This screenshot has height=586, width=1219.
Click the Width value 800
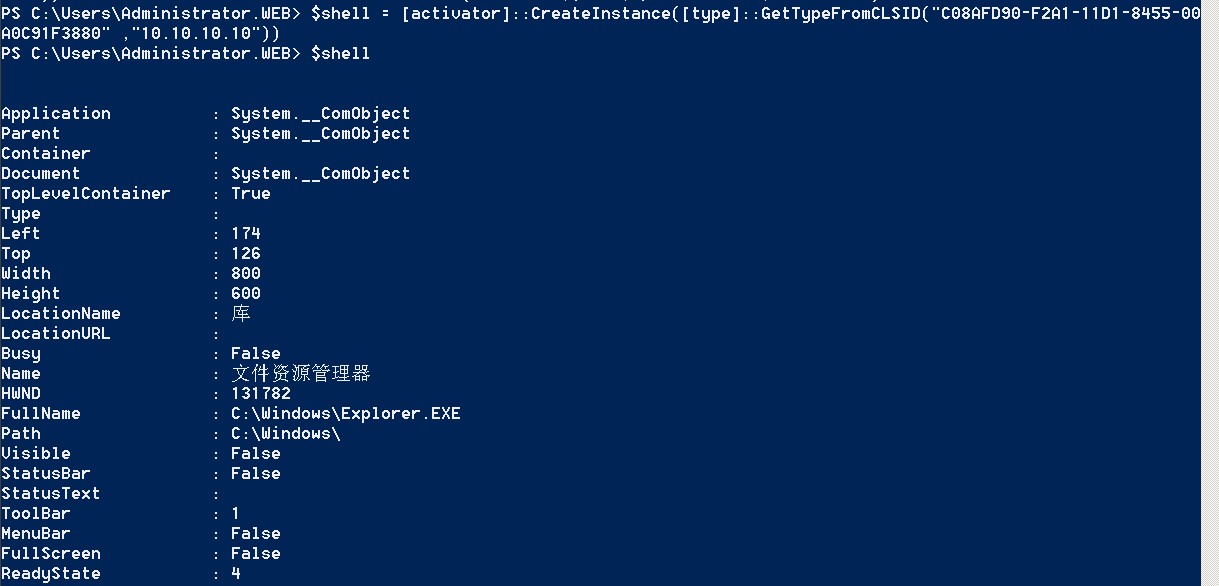pos(246,273)
